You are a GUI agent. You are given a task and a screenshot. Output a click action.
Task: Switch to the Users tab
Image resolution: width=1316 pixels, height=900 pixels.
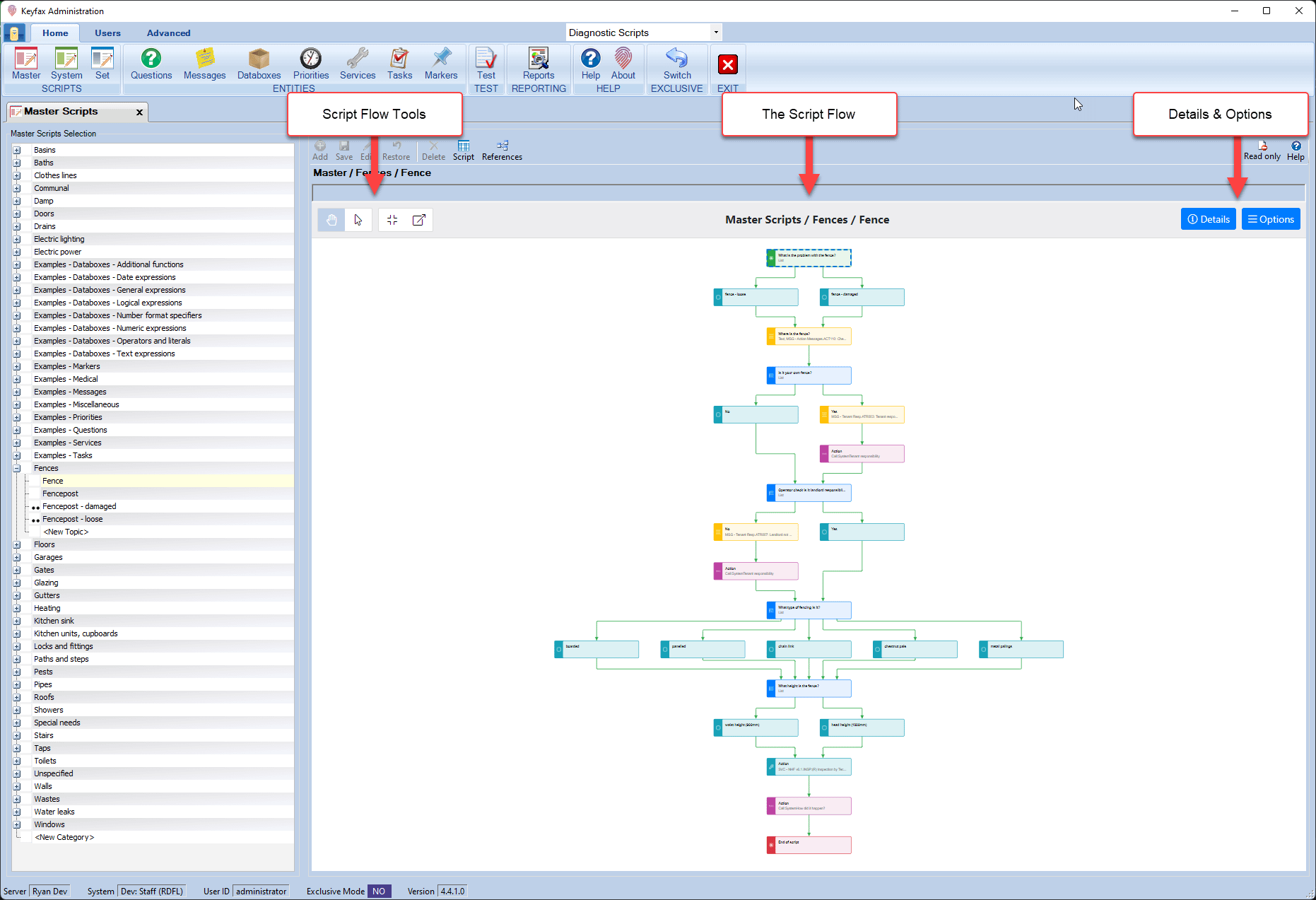coord(107,33)
